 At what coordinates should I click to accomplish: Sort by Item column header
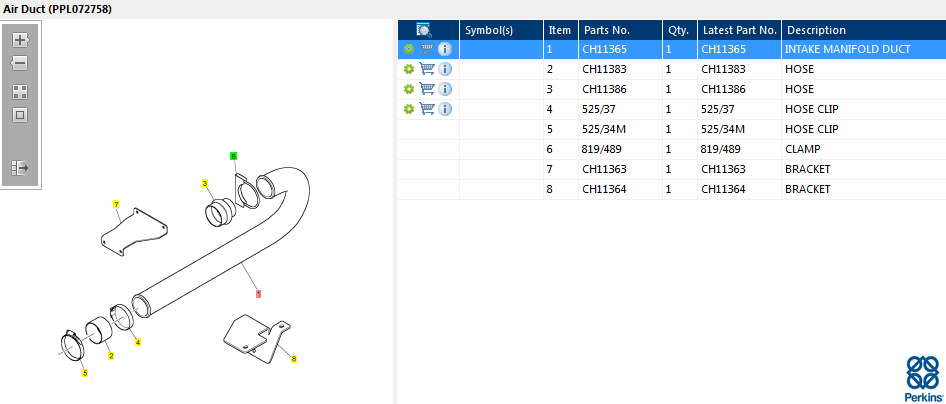(560, 30)
